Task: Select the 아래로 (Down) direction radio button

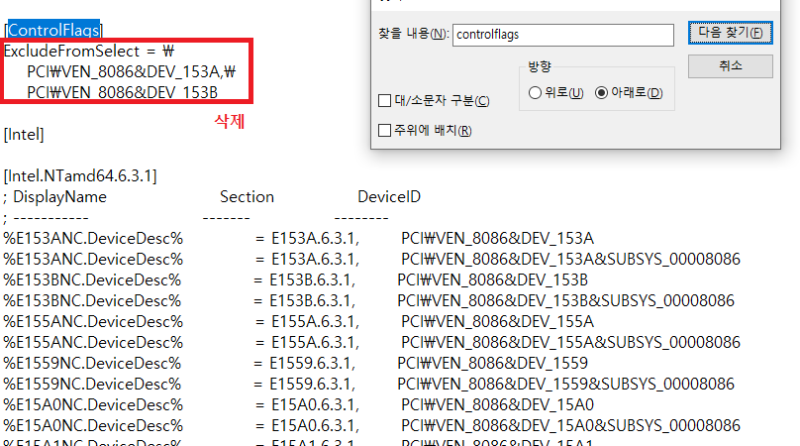Action: coord(601,93)
